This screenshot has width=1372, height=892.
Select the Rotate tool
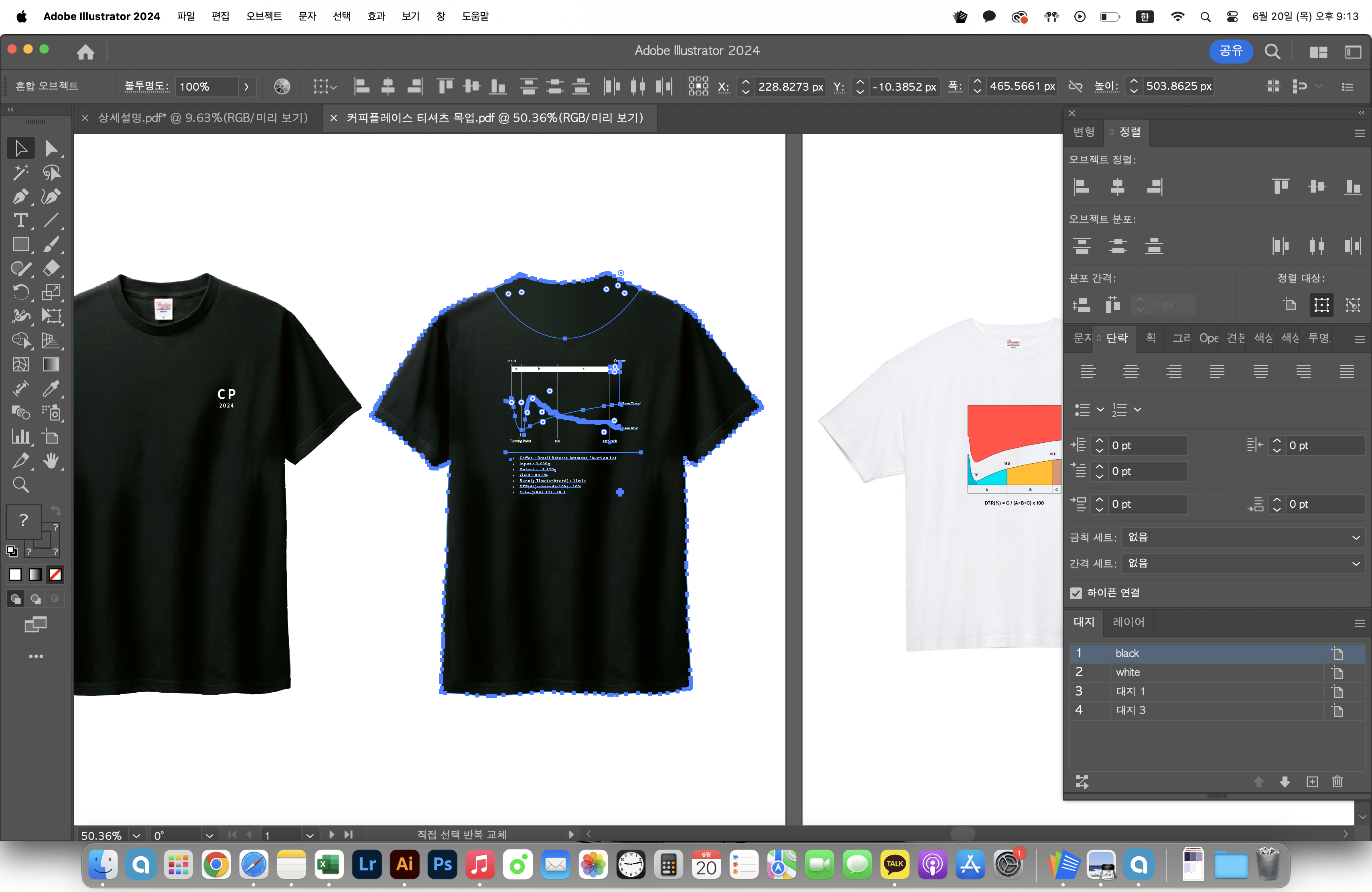(x=21, y=293)
